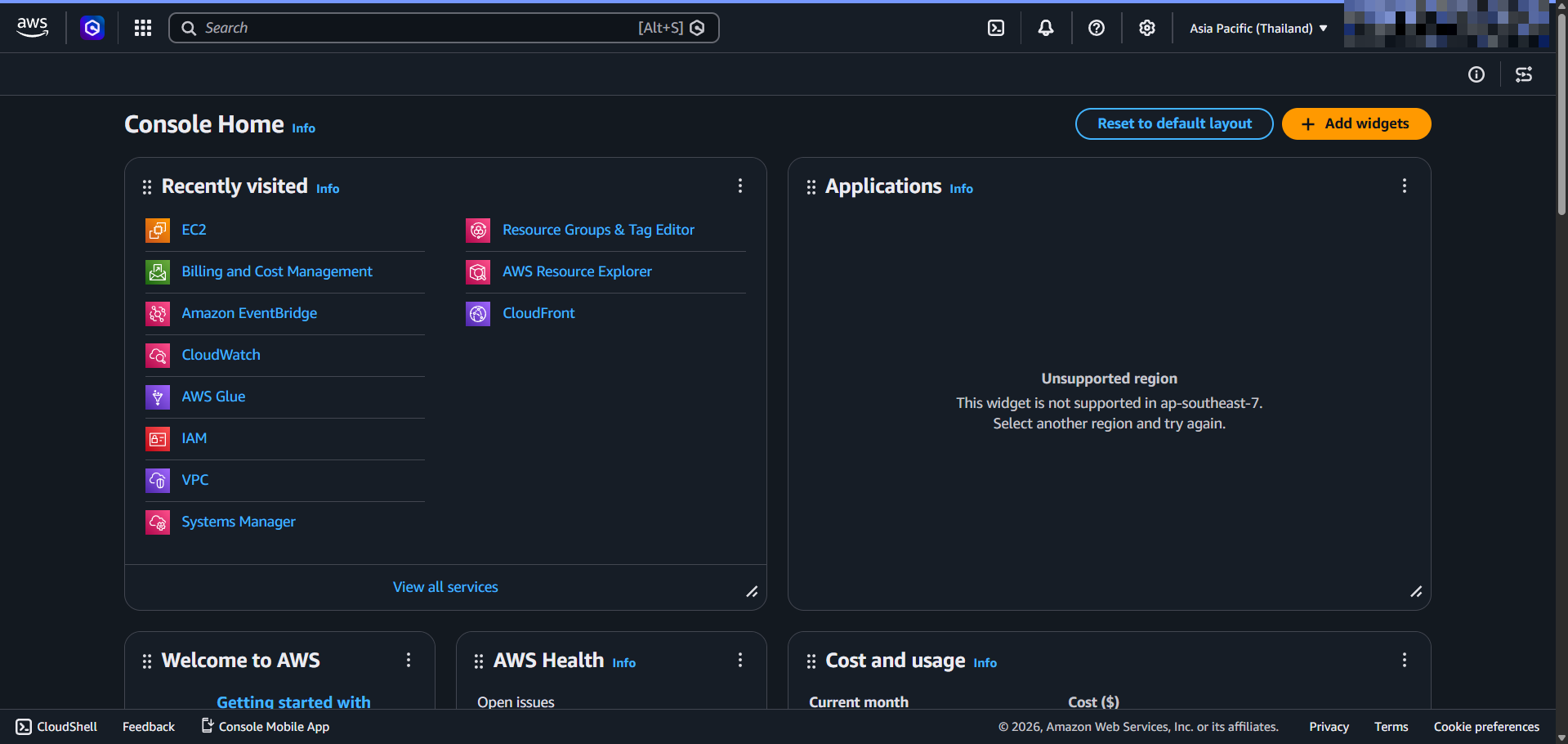Open Billing and Cost Management link
The height and width of the screenshot is (744, 1568).
coord(277,271)
